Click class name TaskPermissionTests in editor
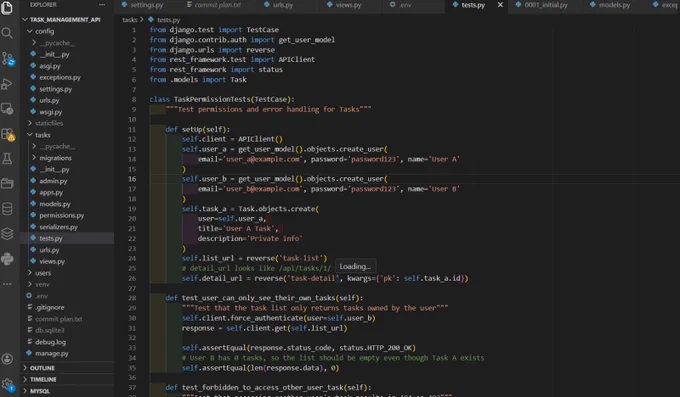Screen dimensions: 680x397 tap(212, 99)
